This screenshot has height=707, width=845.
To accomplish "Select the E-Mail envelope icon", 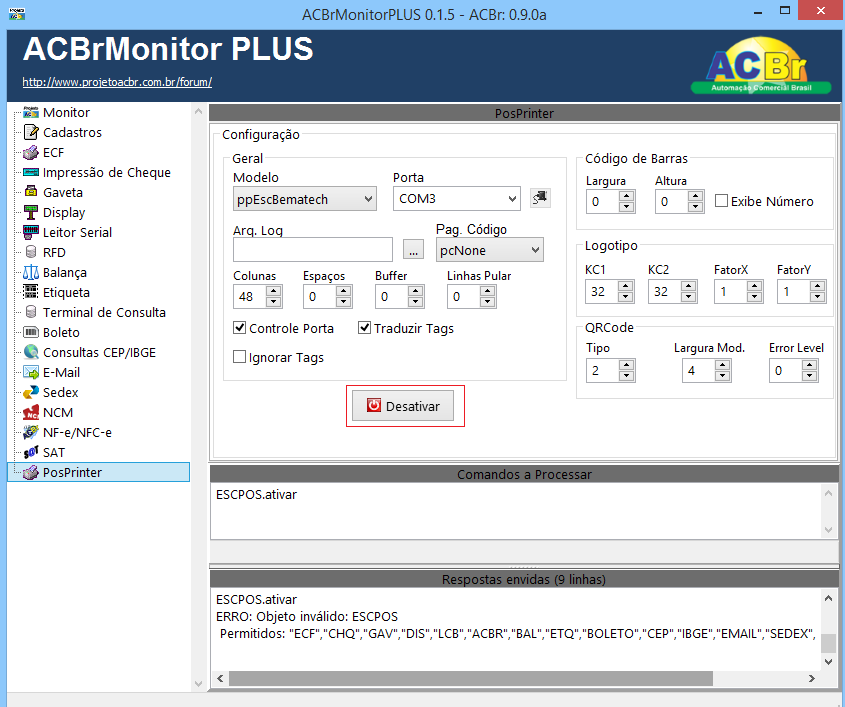I will (x=31, y=372).
